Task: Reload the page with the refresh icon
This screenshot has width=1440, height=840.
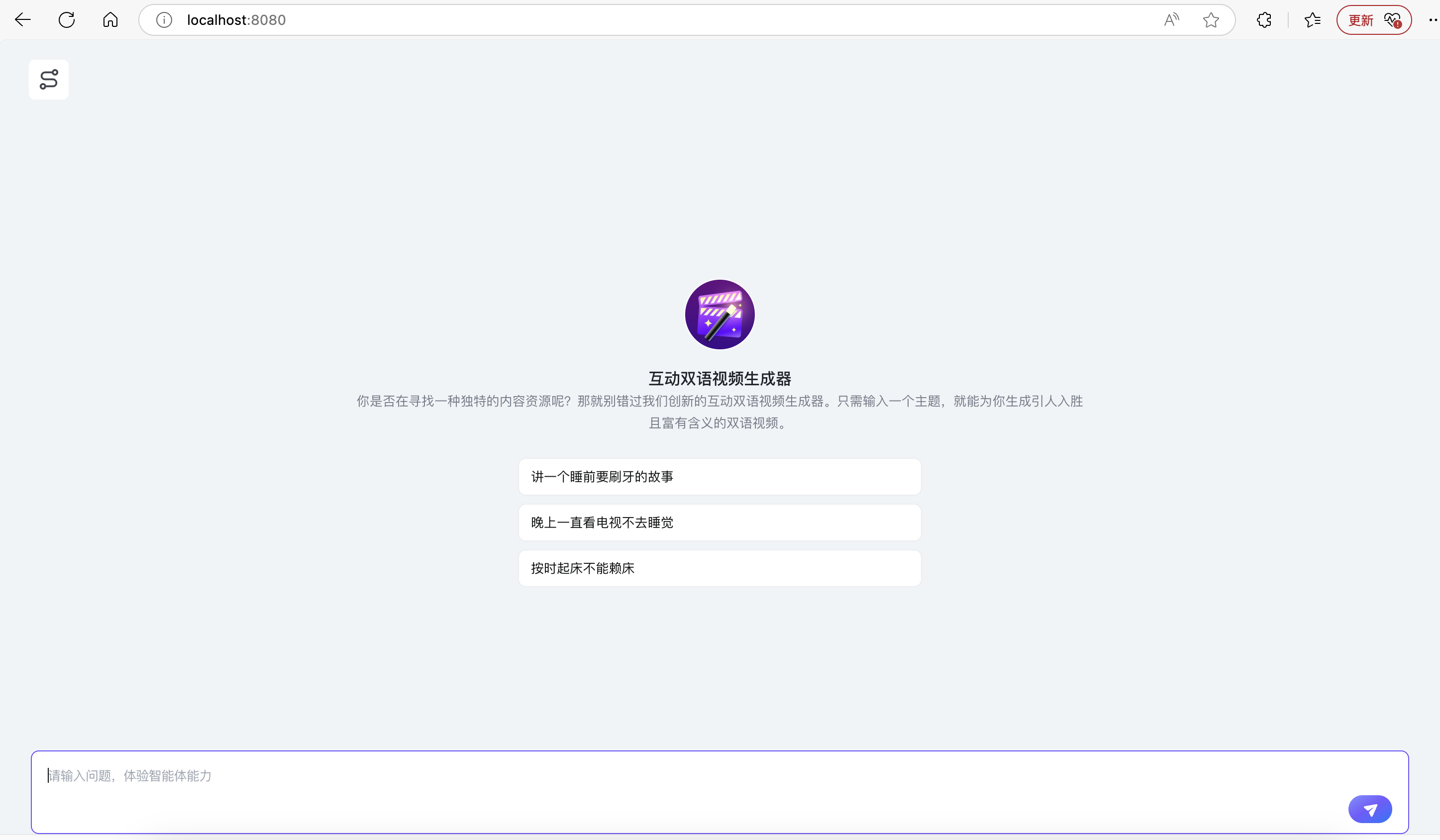Action: 66,20
